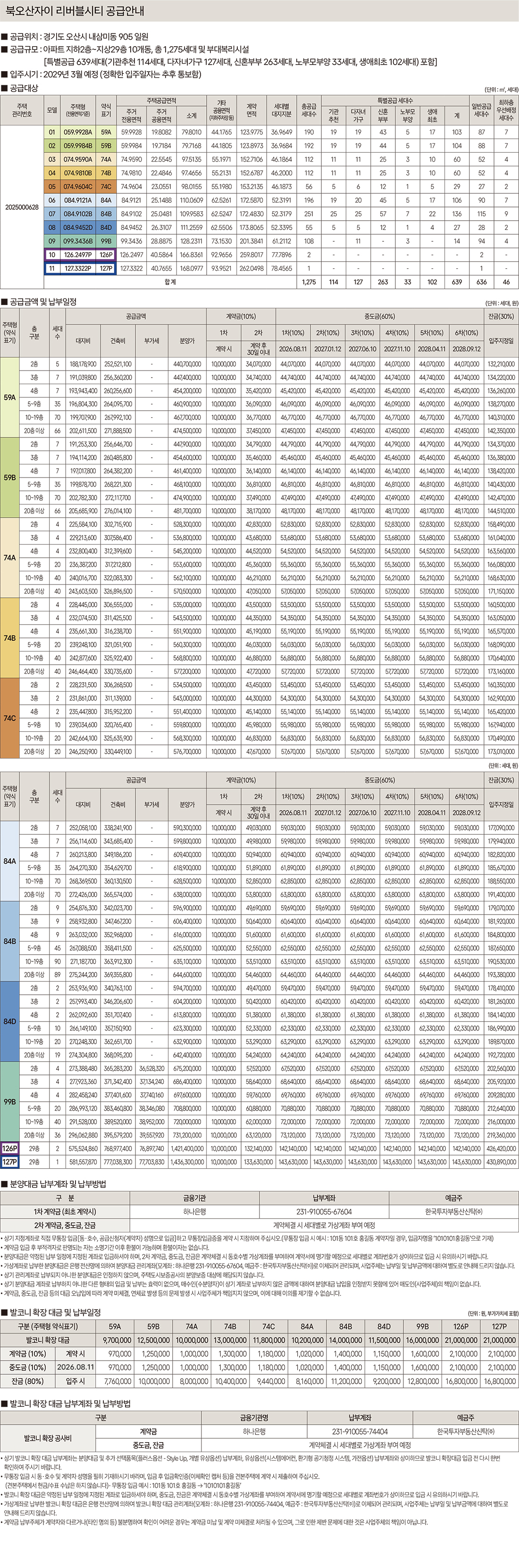The image size is (519, 1568).
Task: Click the 입주시기 2029년 3월 예정 line
Action: [x=105, y=74]
